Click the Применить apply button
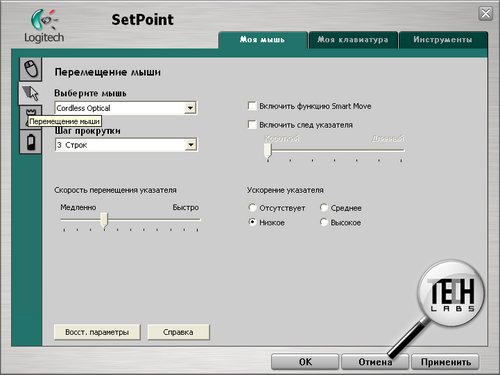Screen dimensions: 500x375 (446, 362)
